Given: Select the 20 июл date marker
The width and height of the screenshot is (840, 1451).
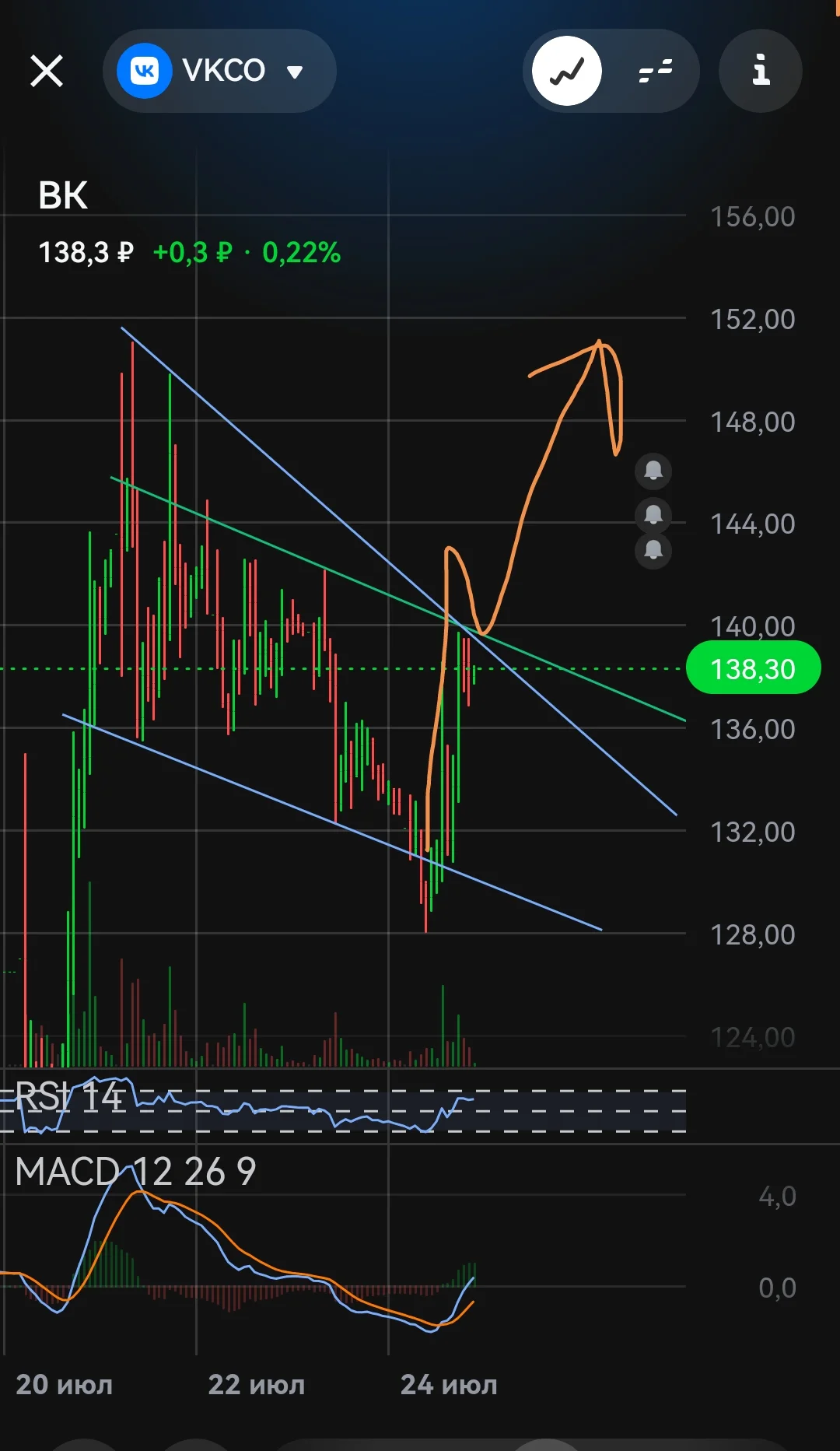Looking at the screenshot, I should [65, 1385].
